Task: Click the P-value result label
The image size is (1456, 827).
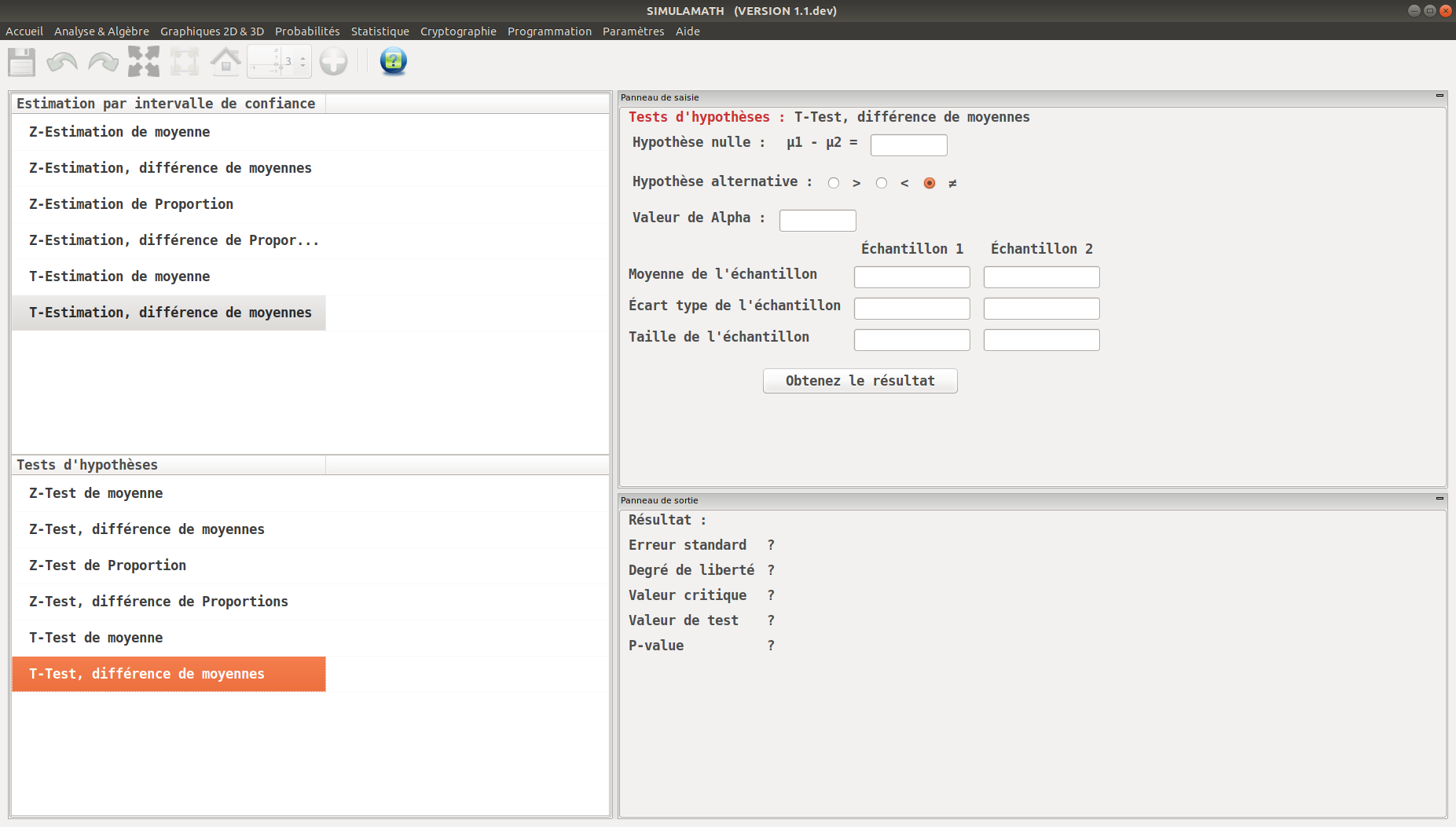Action: [x=656, y=646]
